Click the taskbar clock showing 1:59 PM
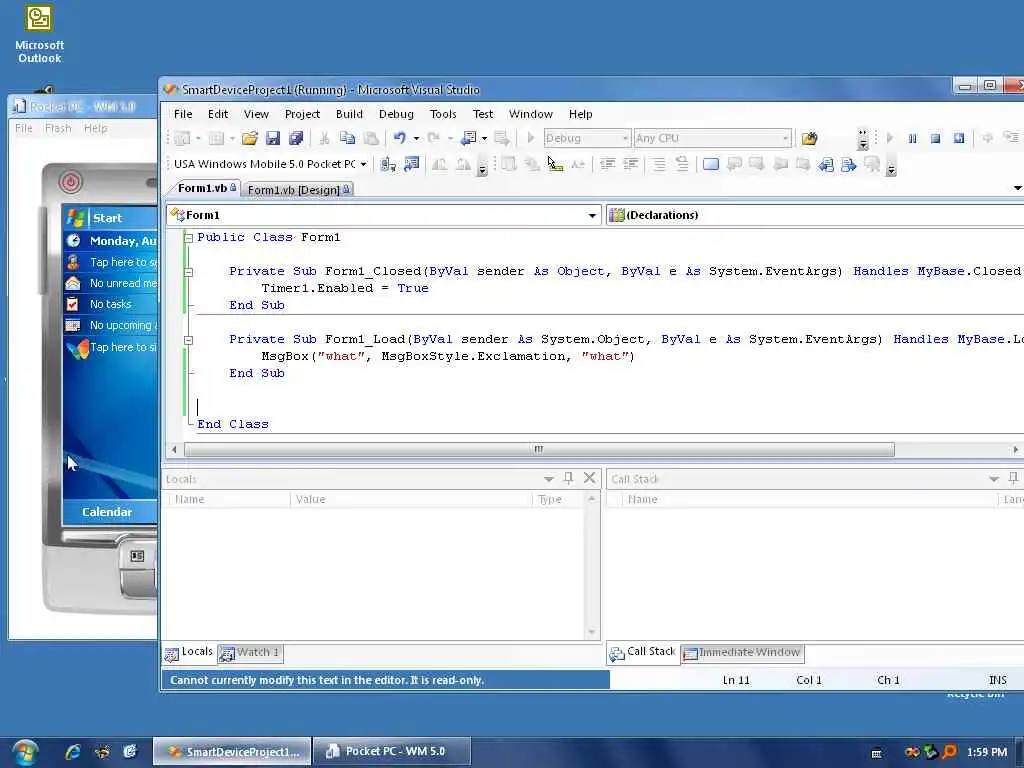 pos(986,752)
